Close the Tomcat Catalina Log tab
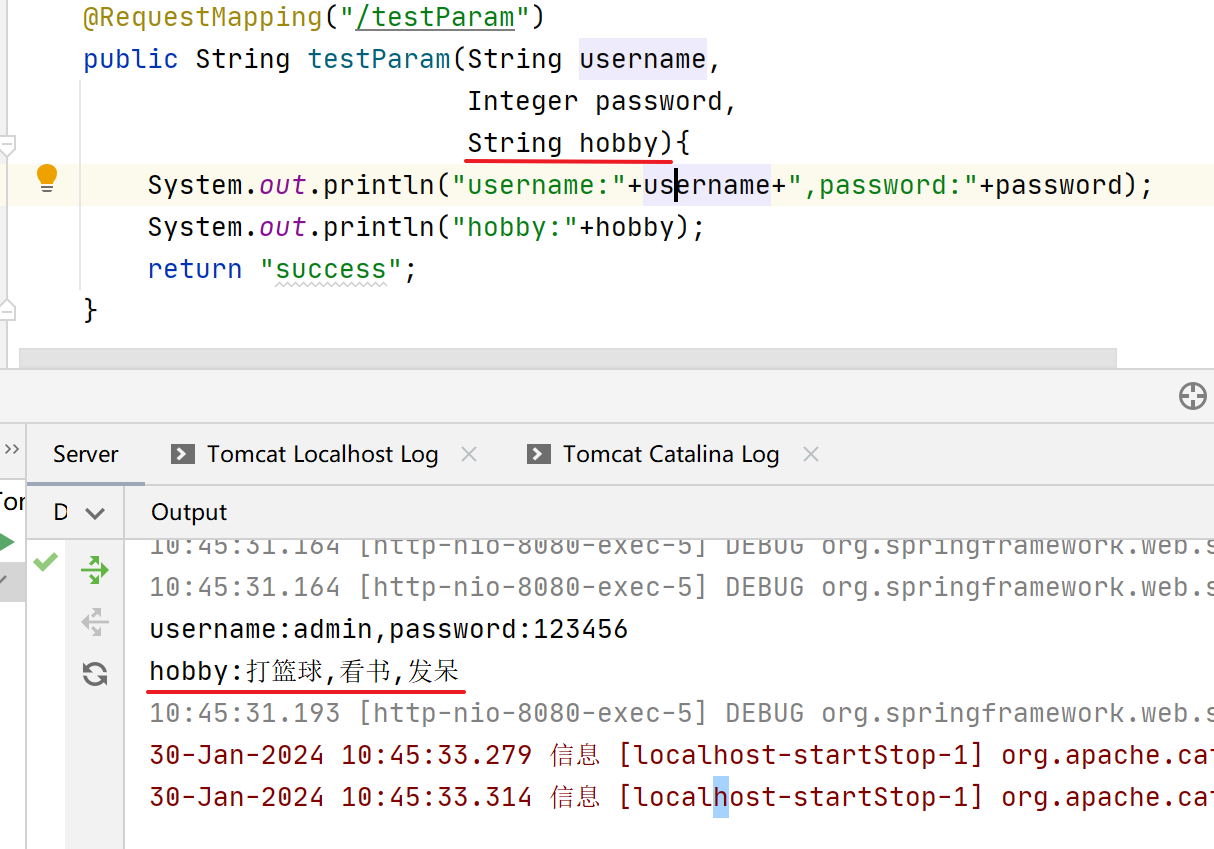The image size is (1214, 849). click(x=811, y=454)
